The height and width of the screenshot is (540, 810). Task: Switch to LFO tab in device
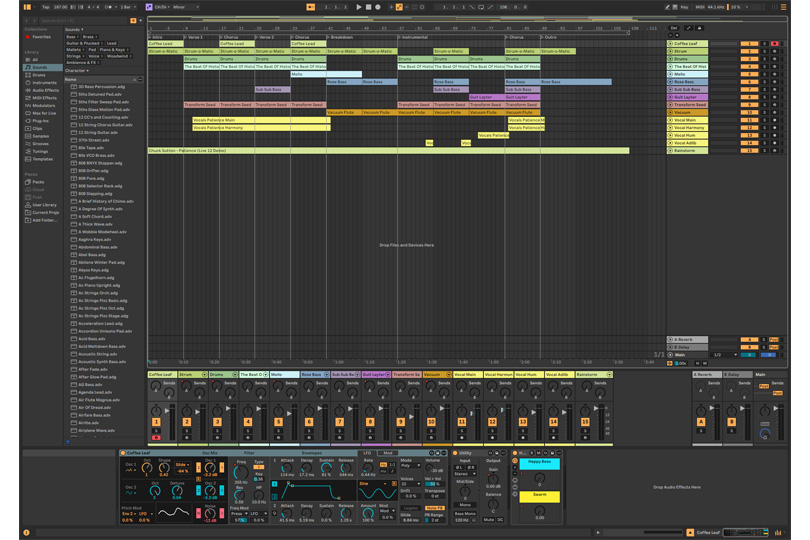[x=367, y=453]
